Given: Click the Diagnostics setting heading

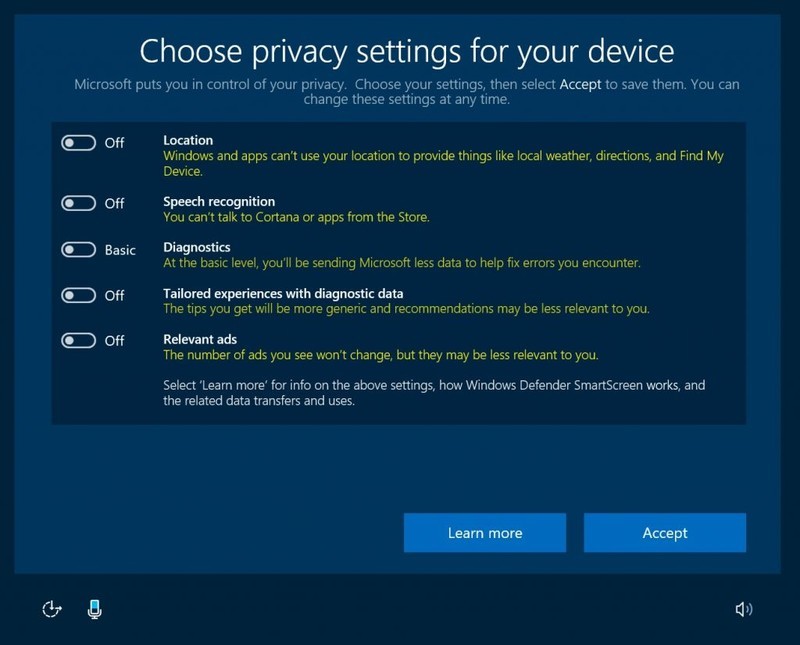Looking at the screenshot, I should [x=196, y=246].
